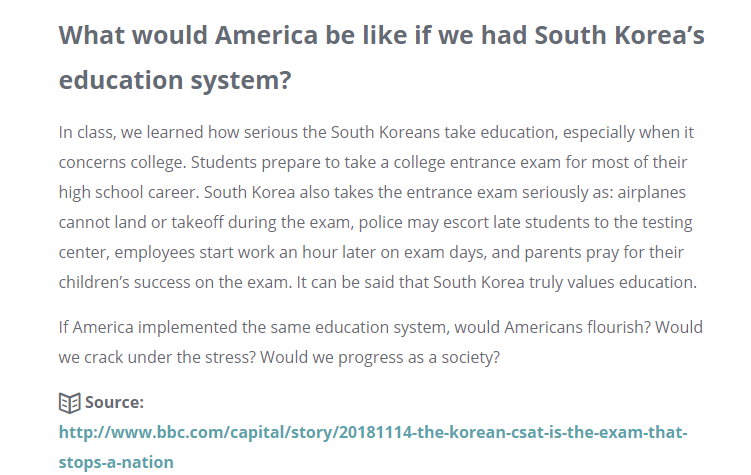Open the BBC Korean CSAT article link
Image resolution: width=751 pixels, height=475 pixels.
pyautogui.click(x=372, y=433)
